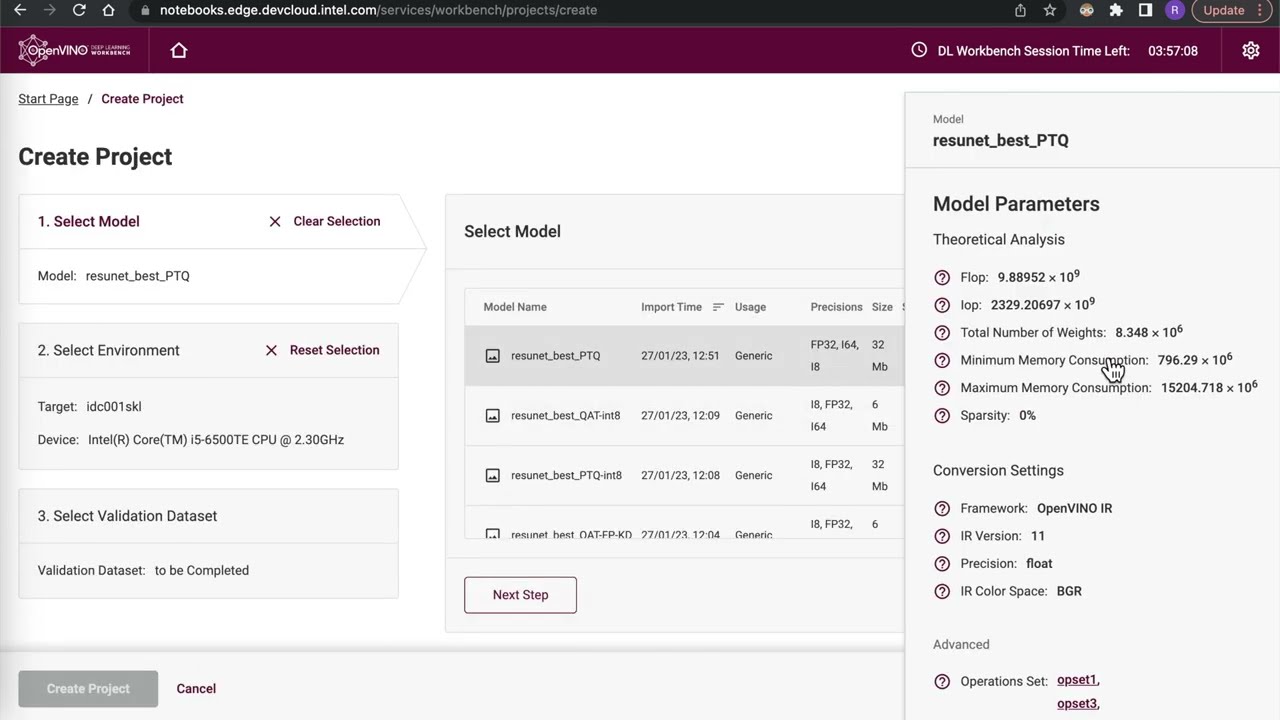
Task: Click help icon next to Sparsity
Action: pyautogui.click(x=942, y=415)
